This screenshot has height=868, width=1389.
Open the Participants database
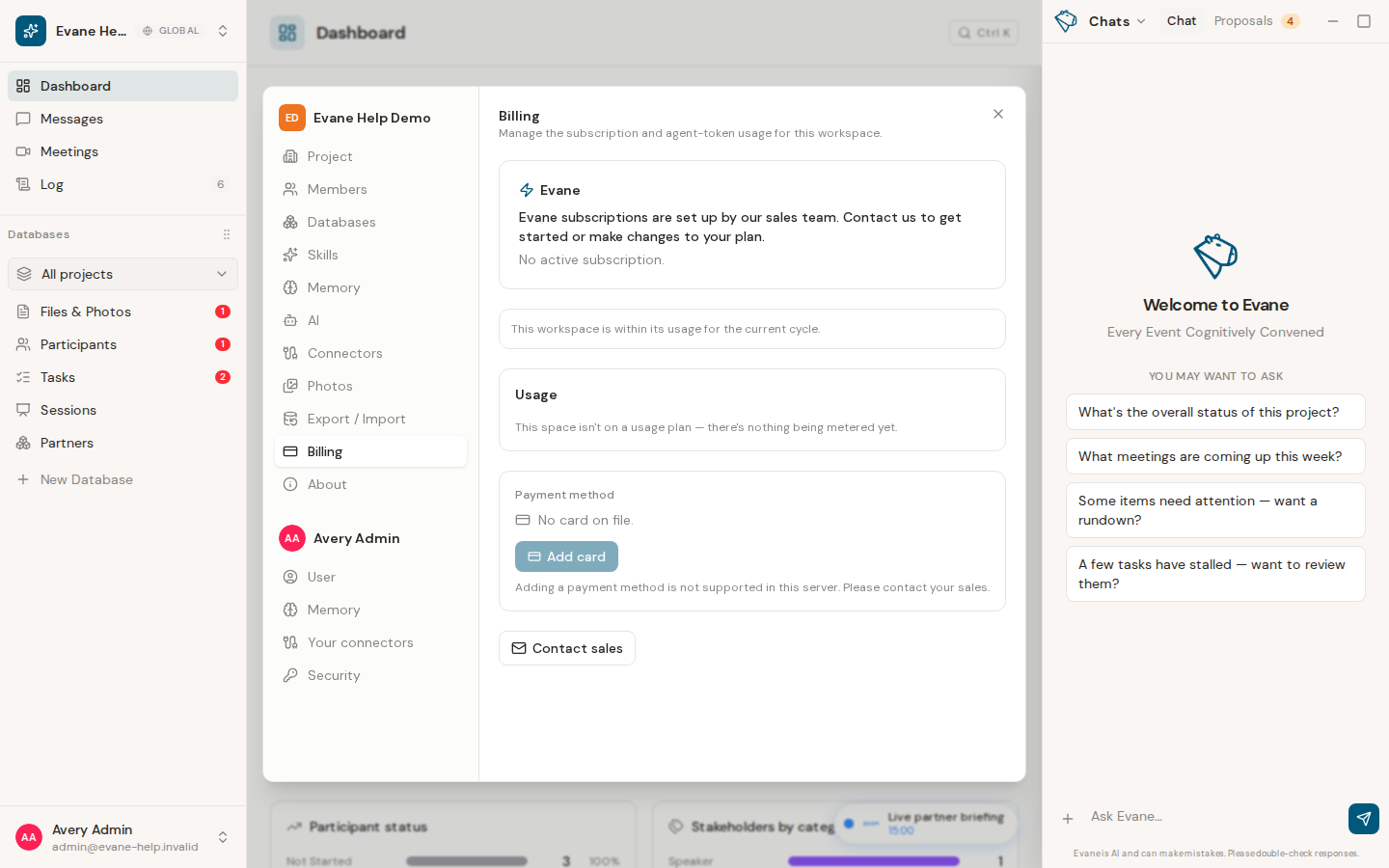click(x=123, y=344)
